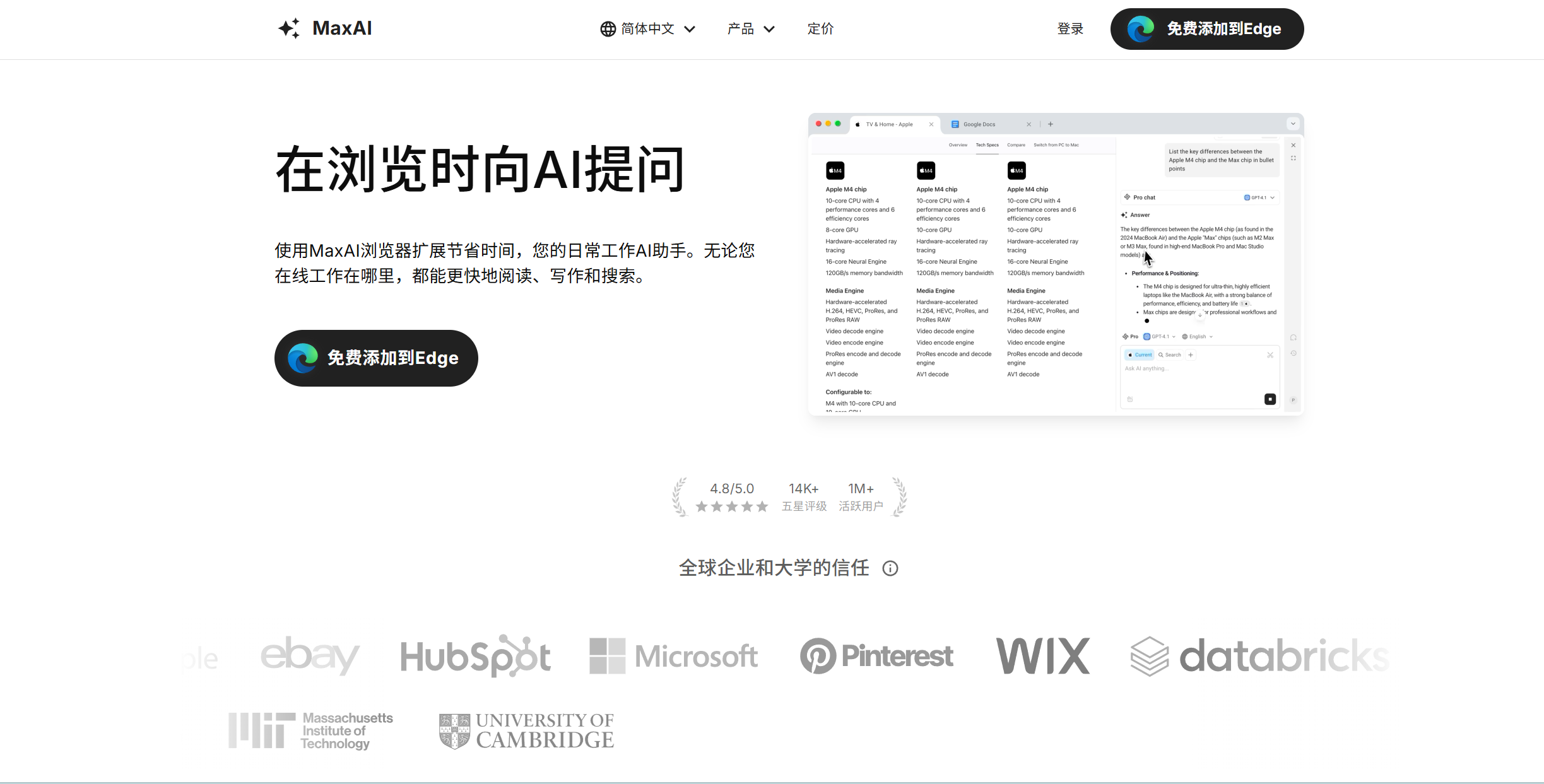Open the browser demo preview image
This screenshot has width=1544, height=784.
click(x=1056, y=264)
